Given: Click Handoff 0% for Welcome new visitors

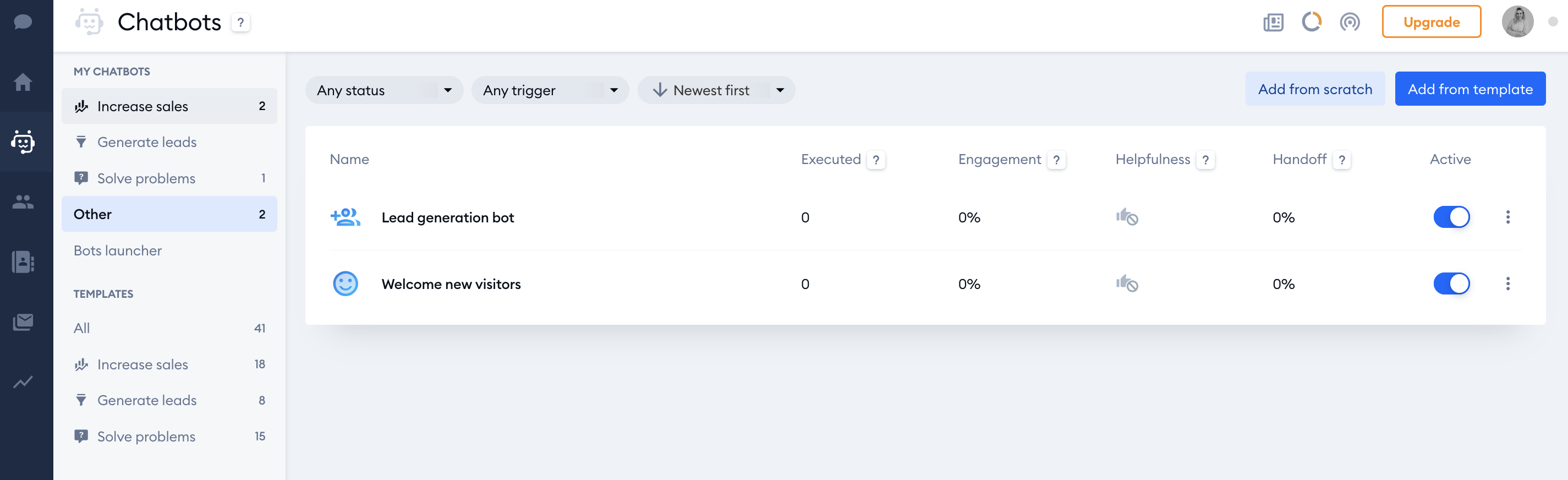Looking at the screenshot, I should click(1283, 284).
